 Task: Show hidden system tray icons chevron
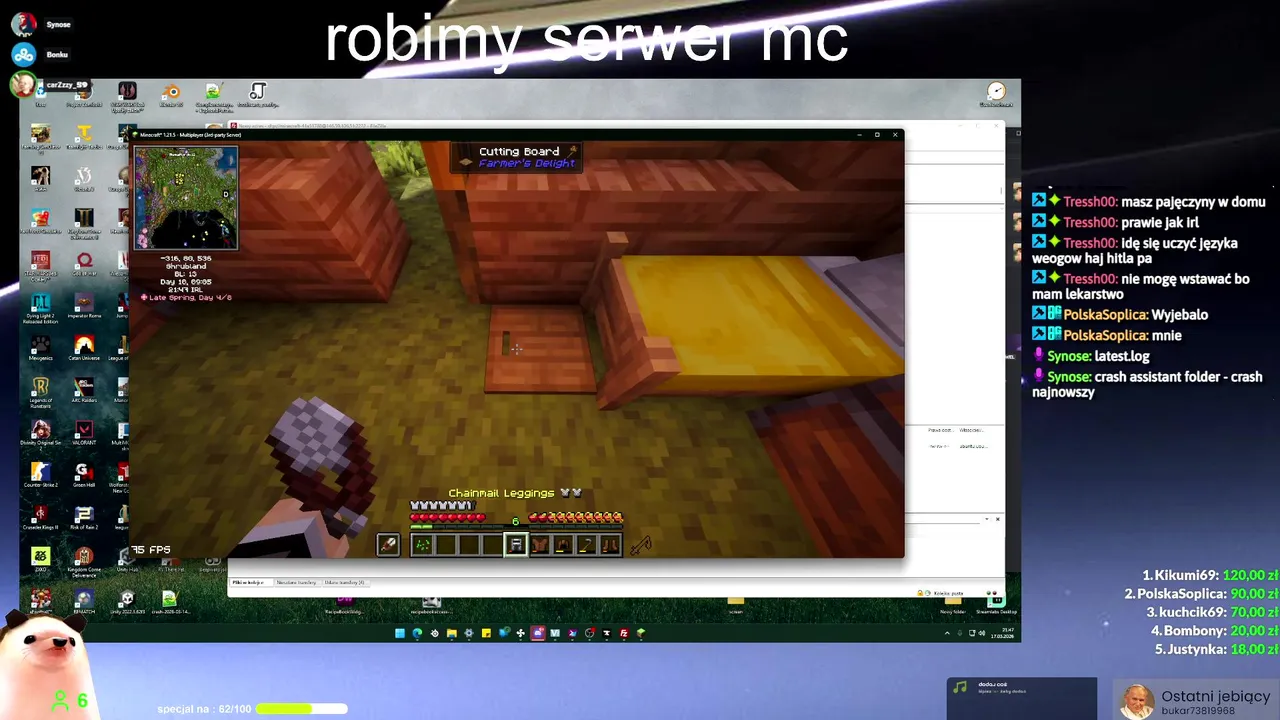pyautogui.click(x=947, y=633)
